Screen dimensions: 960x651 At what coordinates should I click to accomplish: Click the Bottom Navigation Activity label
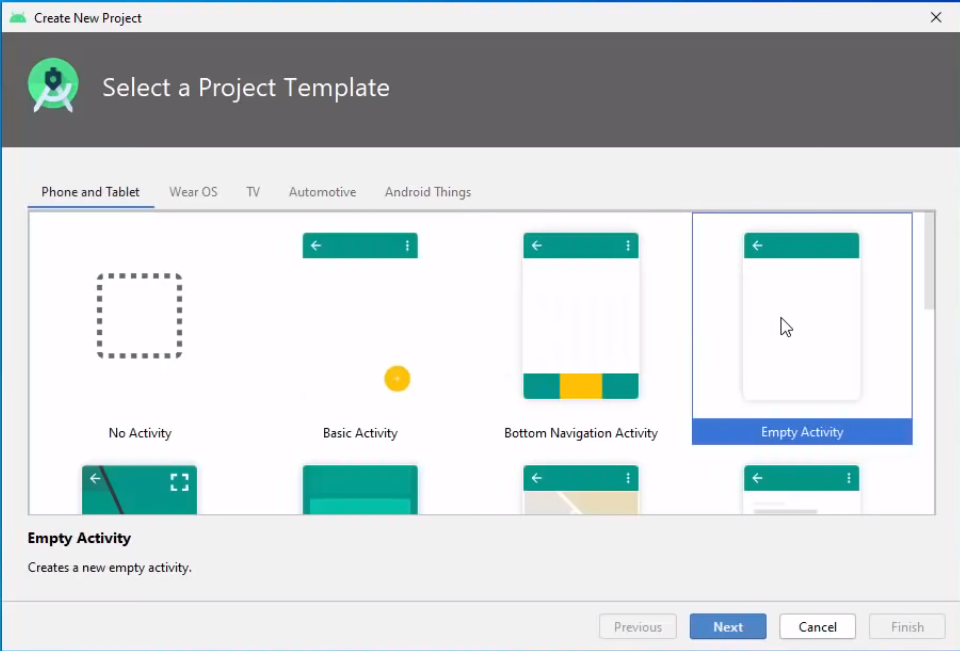pyautogui.click(x=581, y=433)
